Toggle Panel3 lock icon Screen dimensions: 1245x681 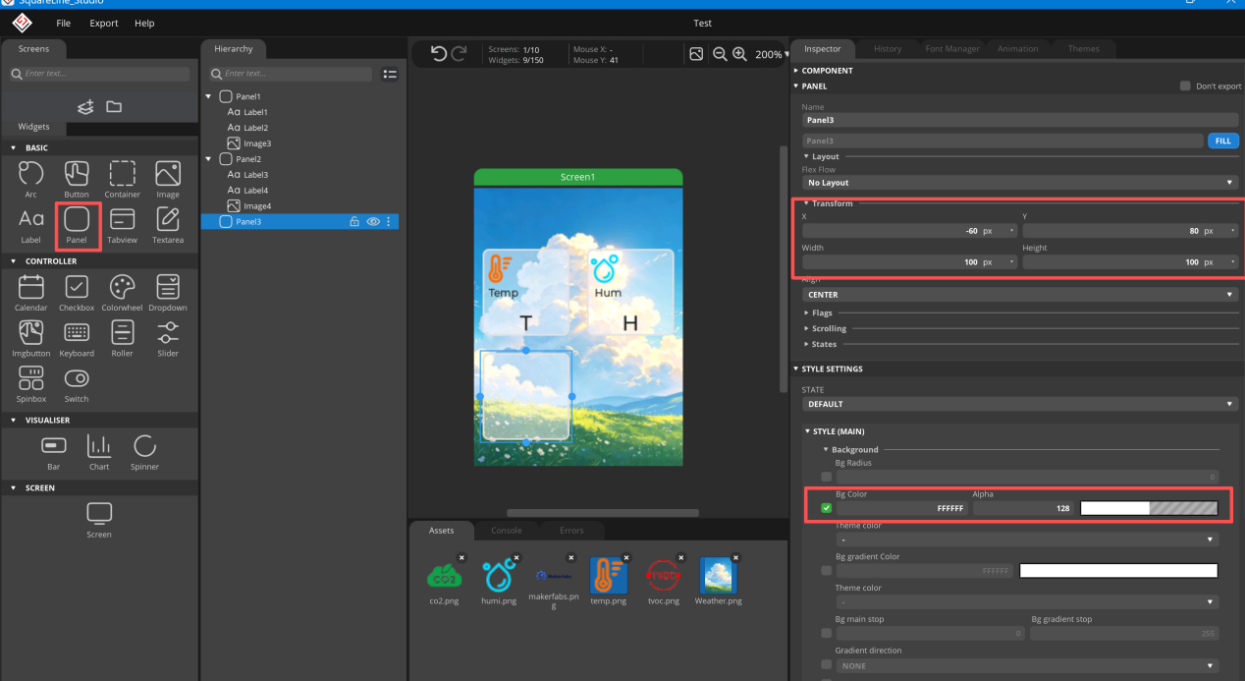tap(354, 222)
